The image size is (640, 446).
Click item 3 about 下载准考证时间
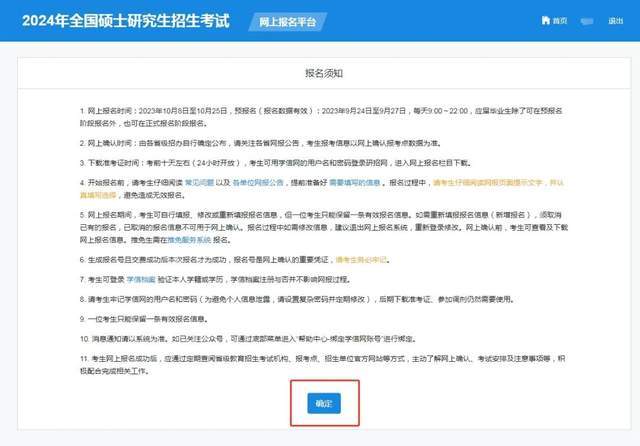point(276,163)
